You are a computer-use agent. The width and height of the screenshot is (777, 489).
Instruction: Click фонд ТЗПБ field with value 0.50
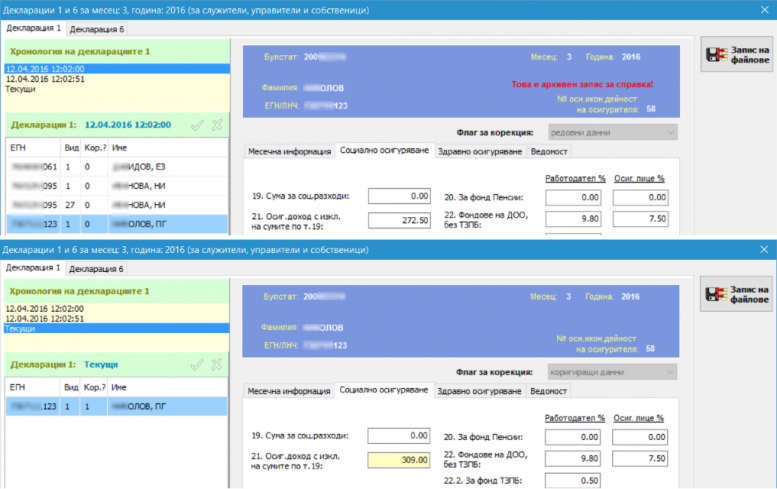click(573, 481)
